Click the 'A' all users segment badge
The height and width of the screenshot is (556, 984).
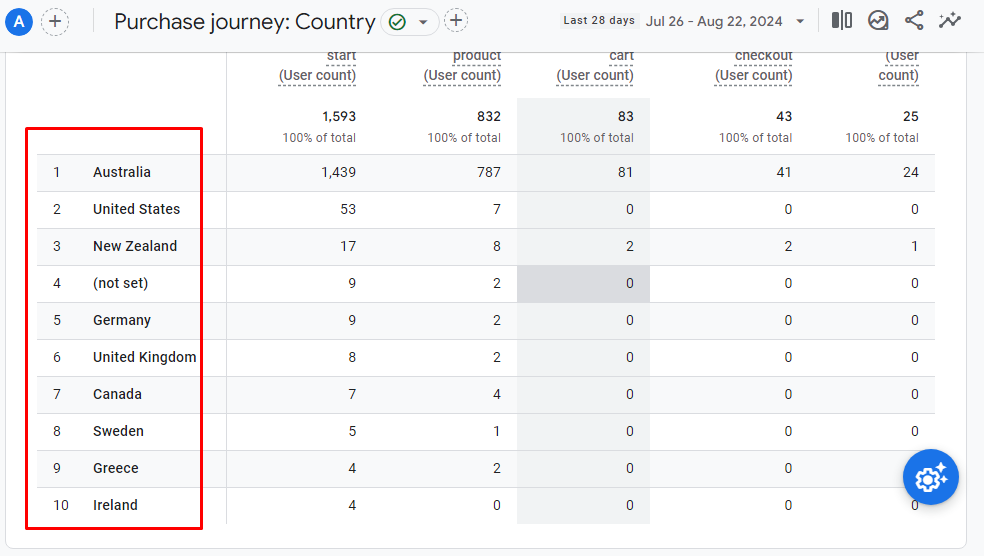pos(18,22)
